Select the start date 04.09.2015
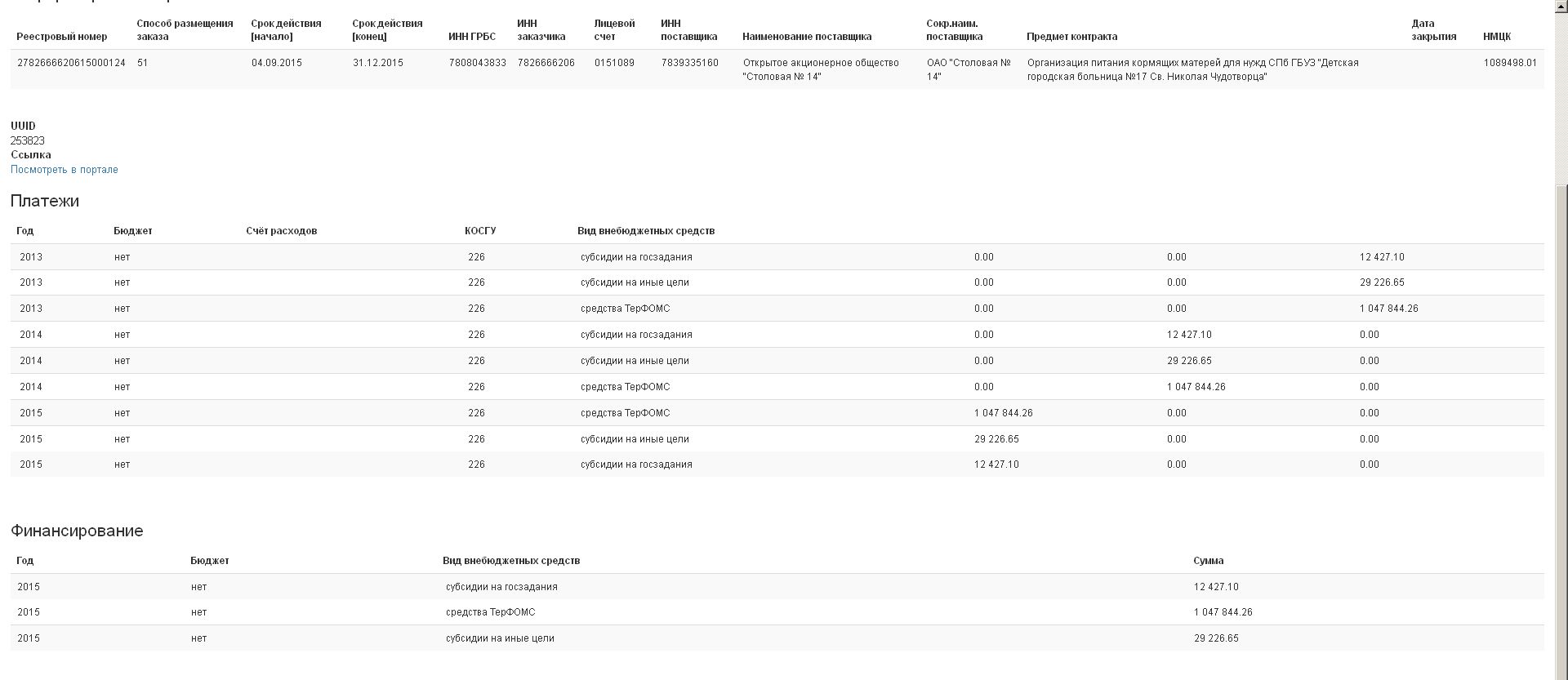Screen dimensions: 1568x680 pyautogui.click(x=277, y=63)
